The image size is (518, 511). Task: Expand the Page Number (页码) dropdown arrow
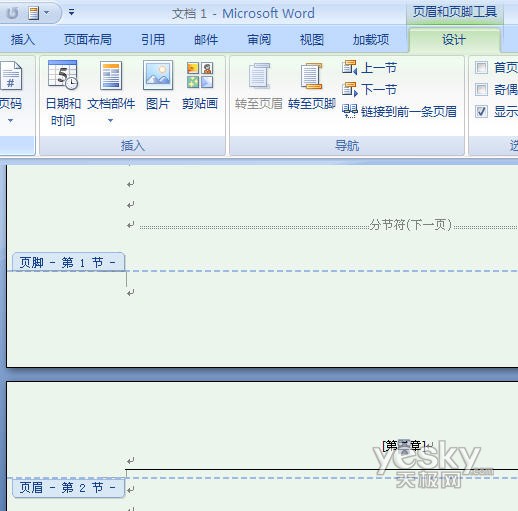coord(11,121)
